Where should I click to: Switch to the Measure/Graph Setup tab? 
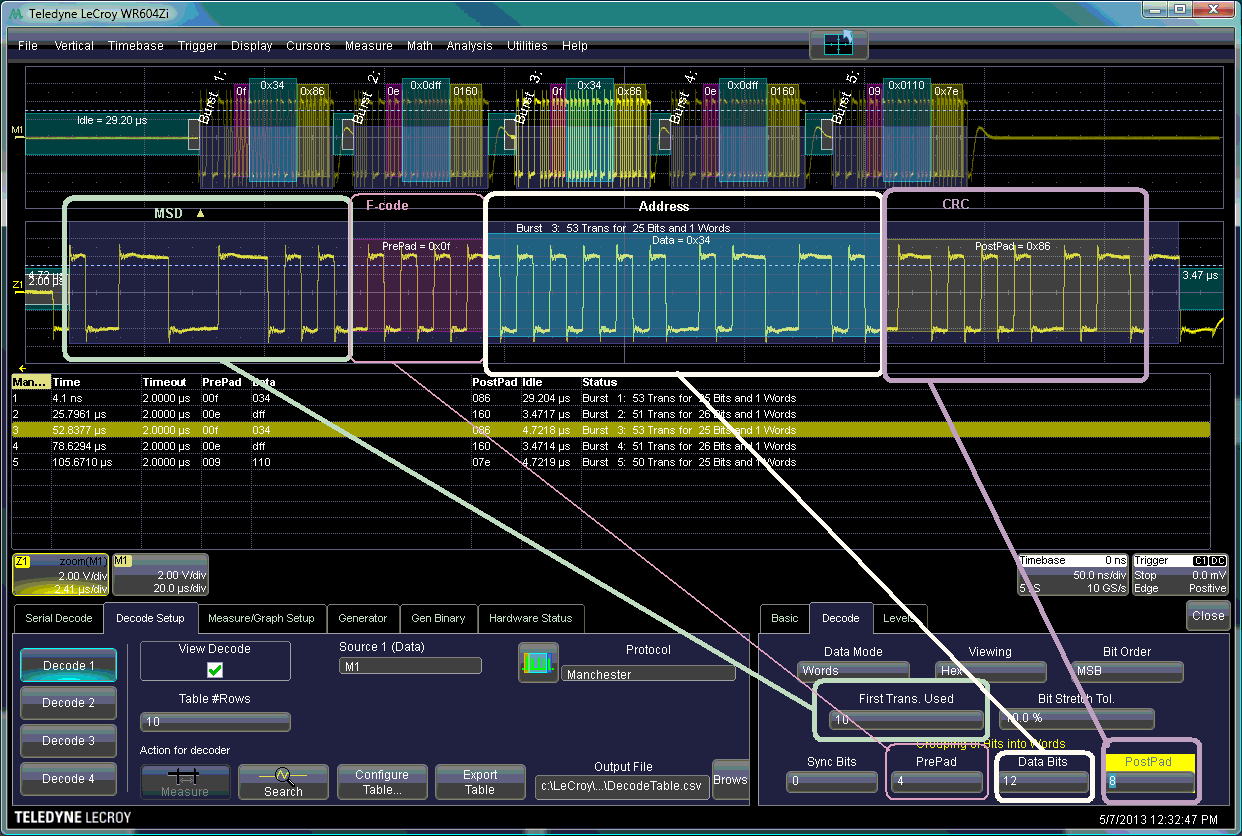click(261, 618)
